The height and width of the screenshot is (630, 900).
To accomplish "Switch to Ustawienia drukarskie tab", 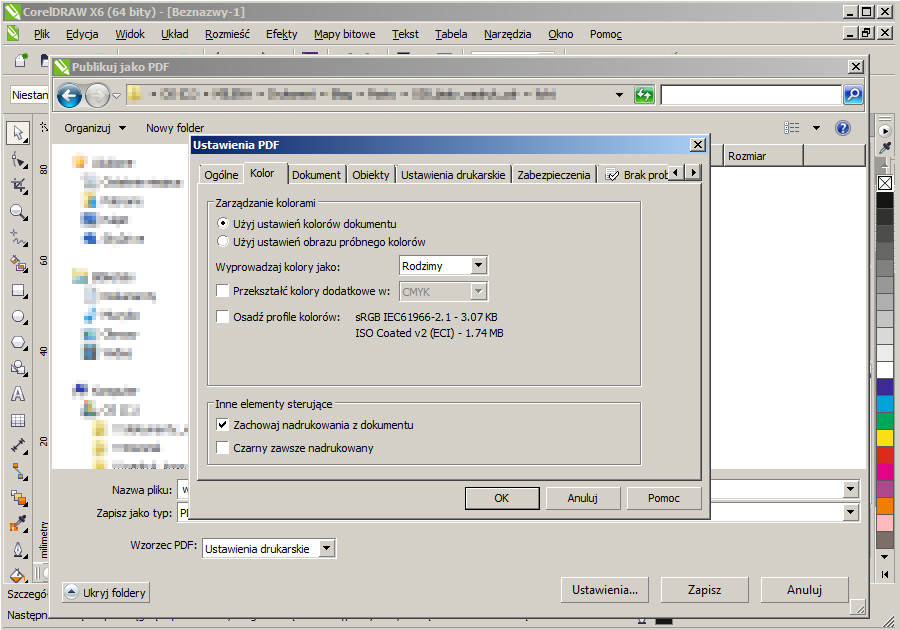I will pos(453,175).
